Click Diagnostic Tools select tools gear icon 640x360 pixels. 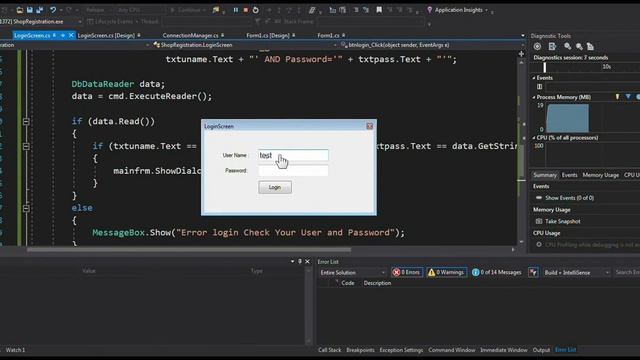(538, 47)
